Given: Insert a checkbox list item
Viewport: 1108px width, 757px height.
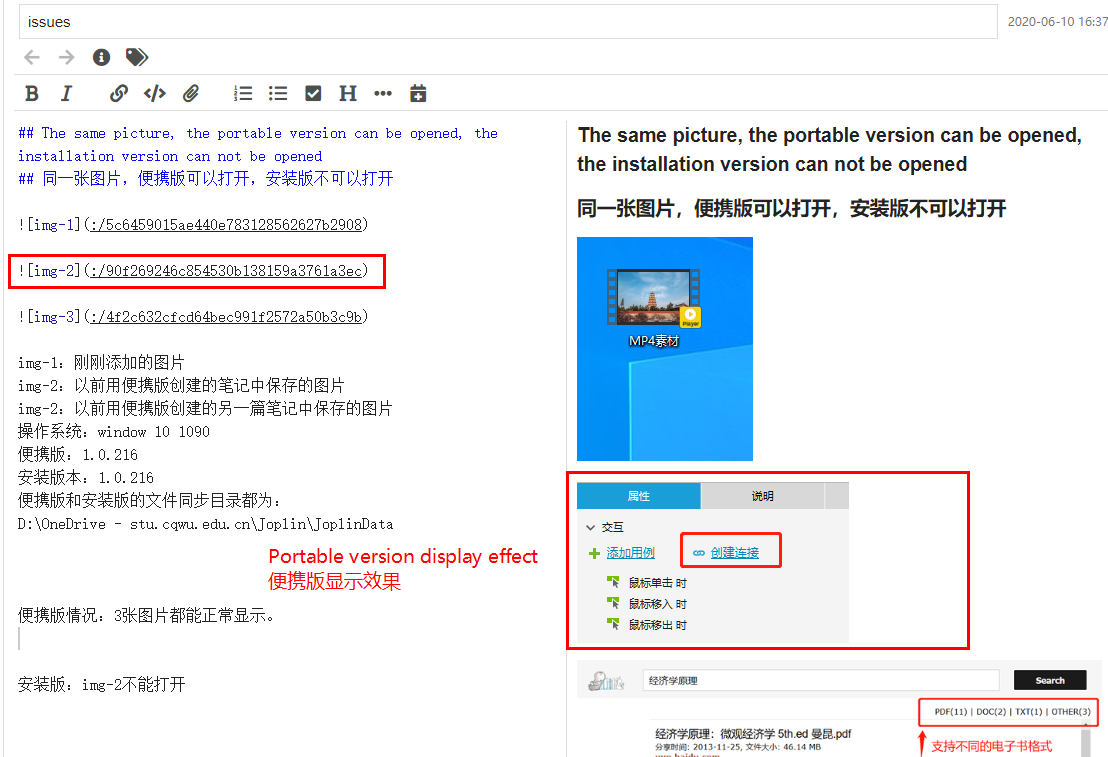Looking at the screenshot, I should 313,92.
